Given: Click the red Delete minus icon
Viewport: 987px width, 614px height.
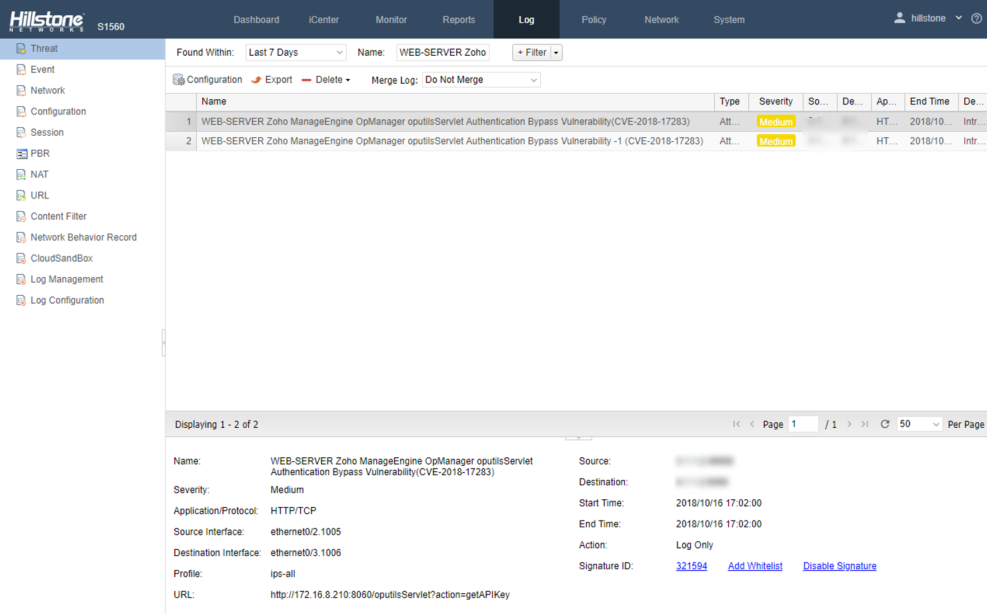Looking at the screenshot, I should coord(307,80).
